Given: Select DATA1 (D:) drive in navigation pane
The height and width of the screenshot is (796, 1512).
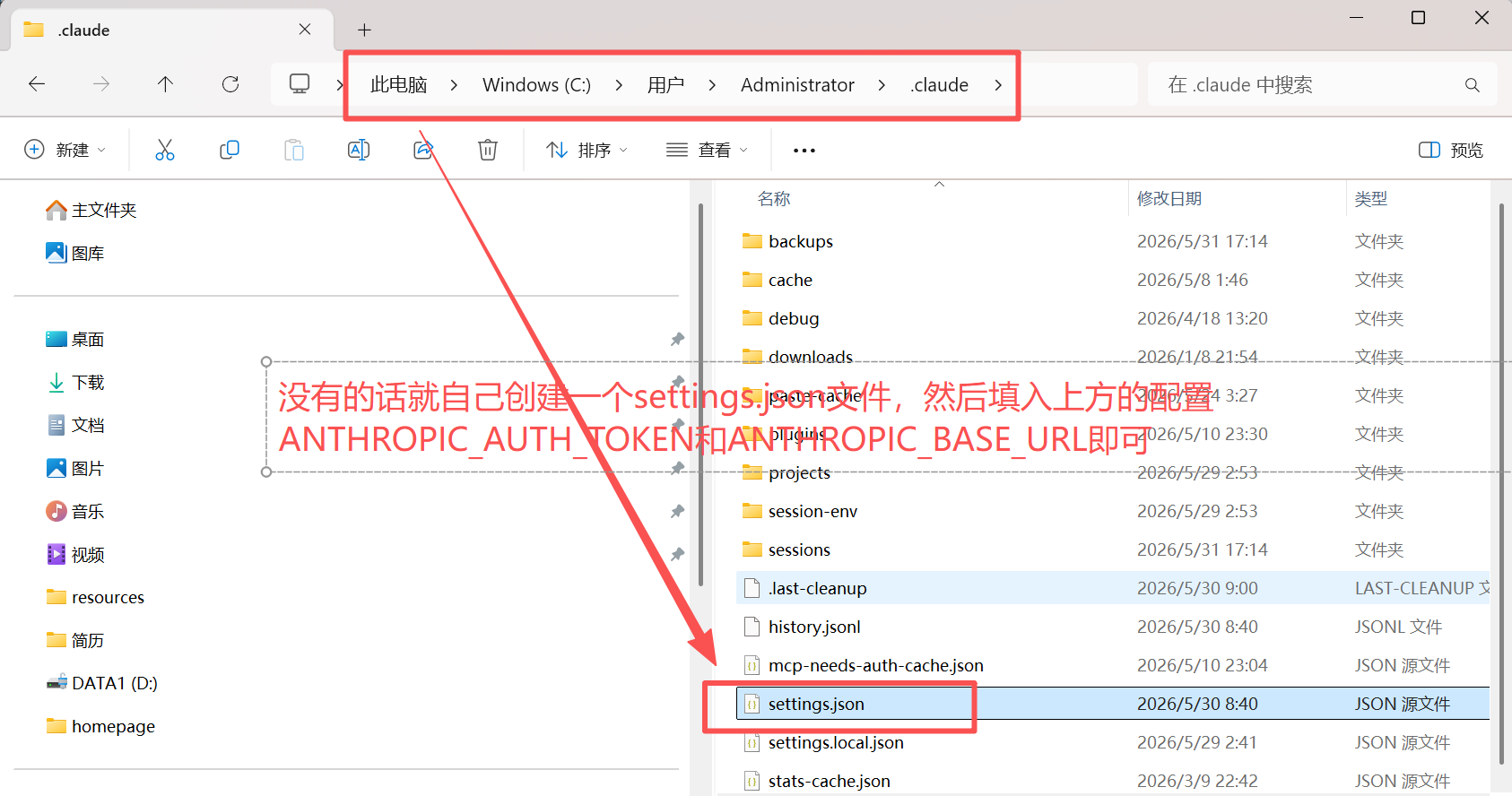Looking at the screenshot, I should (x=101, y=683).
